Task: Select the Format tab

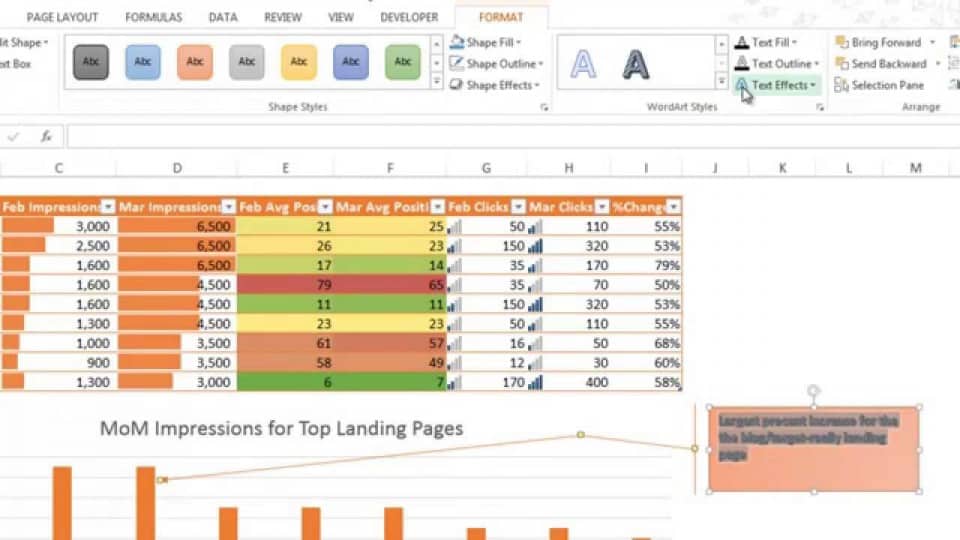Action: pos(501,17)
